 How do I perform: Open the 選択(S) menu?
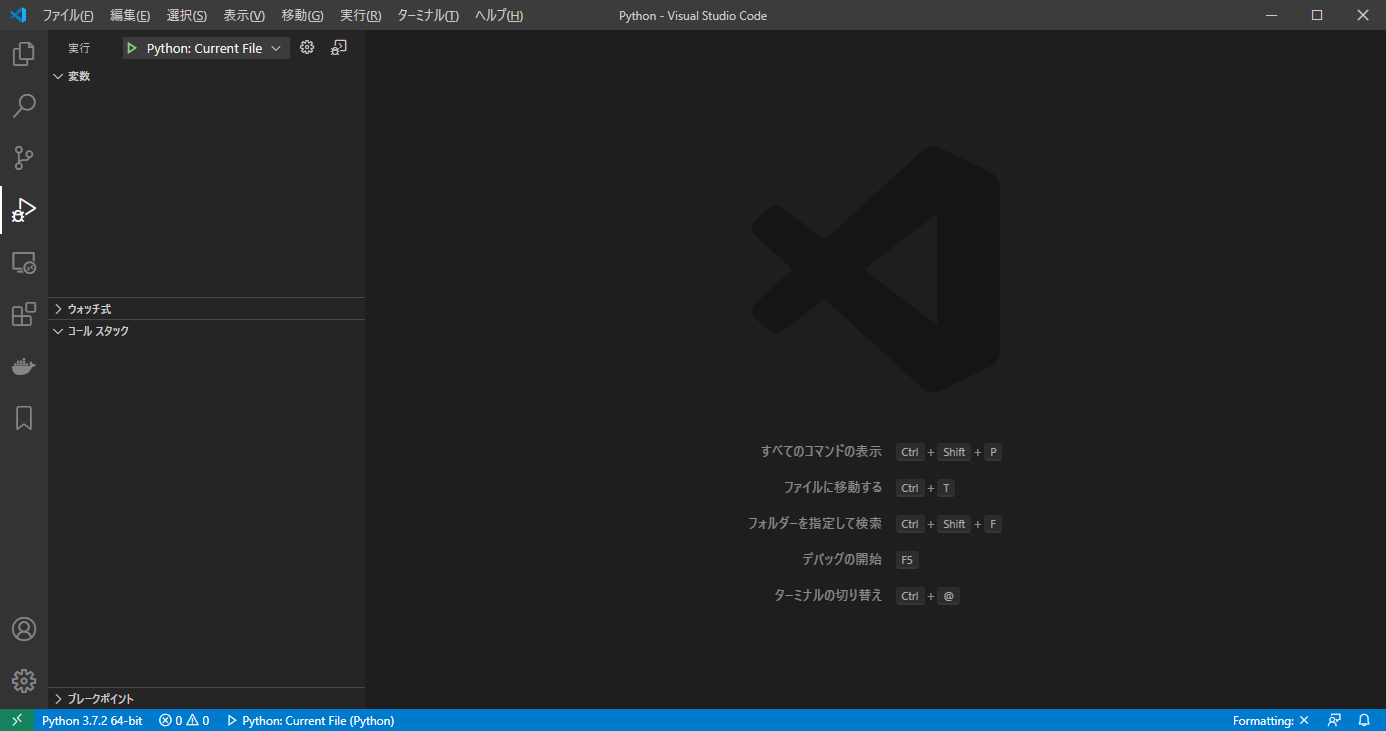coord(187,15)
